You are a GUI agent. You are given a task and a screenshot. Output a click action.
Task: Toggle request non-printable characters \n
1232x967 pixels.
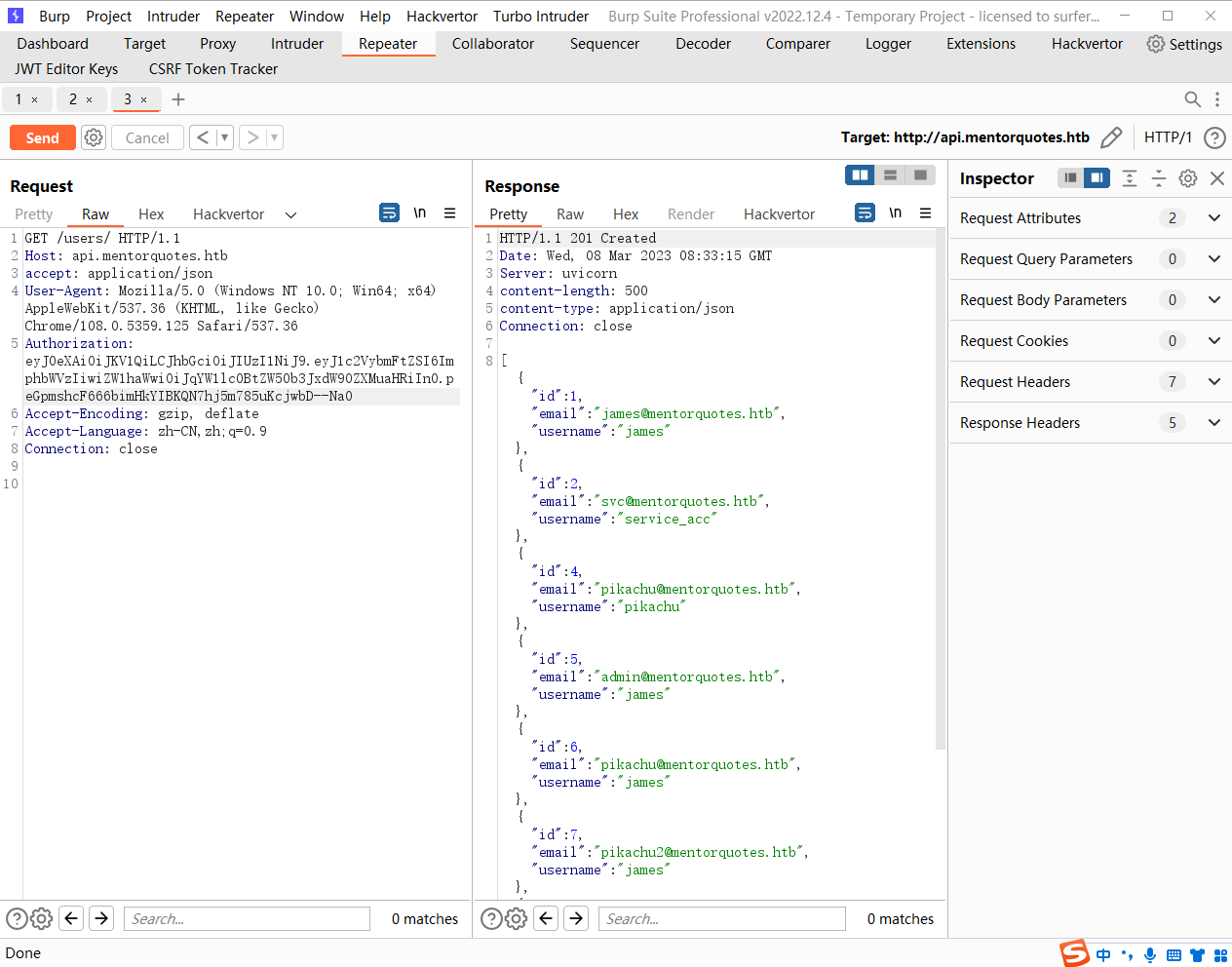(420, 213)
